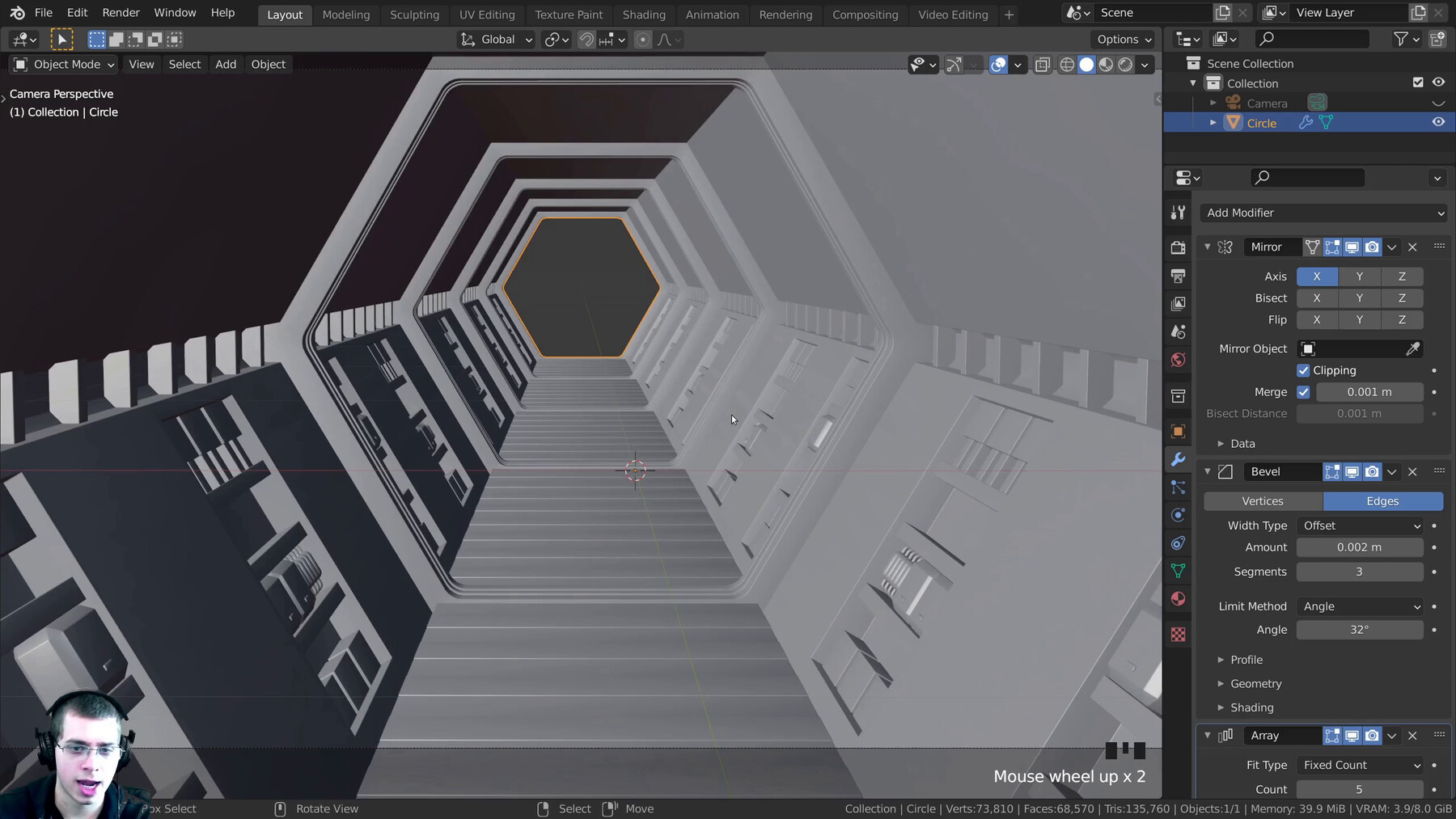
Task: Expand the Profile section in Bevel modifier
Action: [x=1246, y=660]
